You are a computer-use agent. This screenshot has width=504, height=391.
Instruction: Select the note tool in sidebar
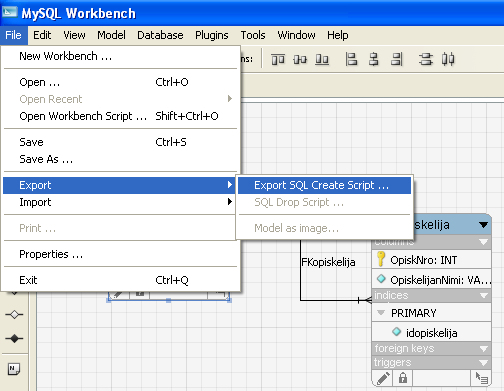[14, 369]
